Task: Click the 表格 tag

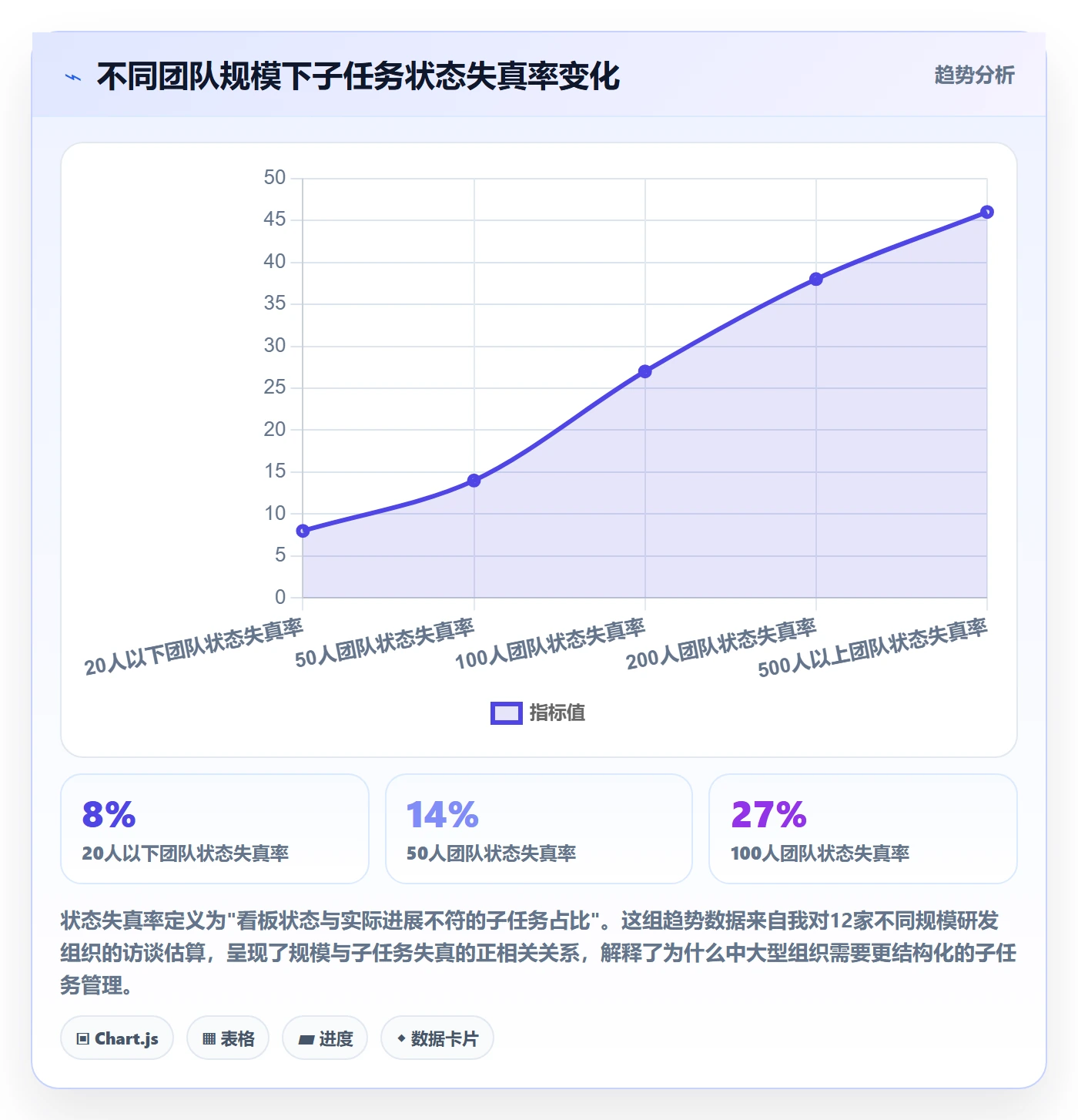Action: click(x=228, y=1038)
